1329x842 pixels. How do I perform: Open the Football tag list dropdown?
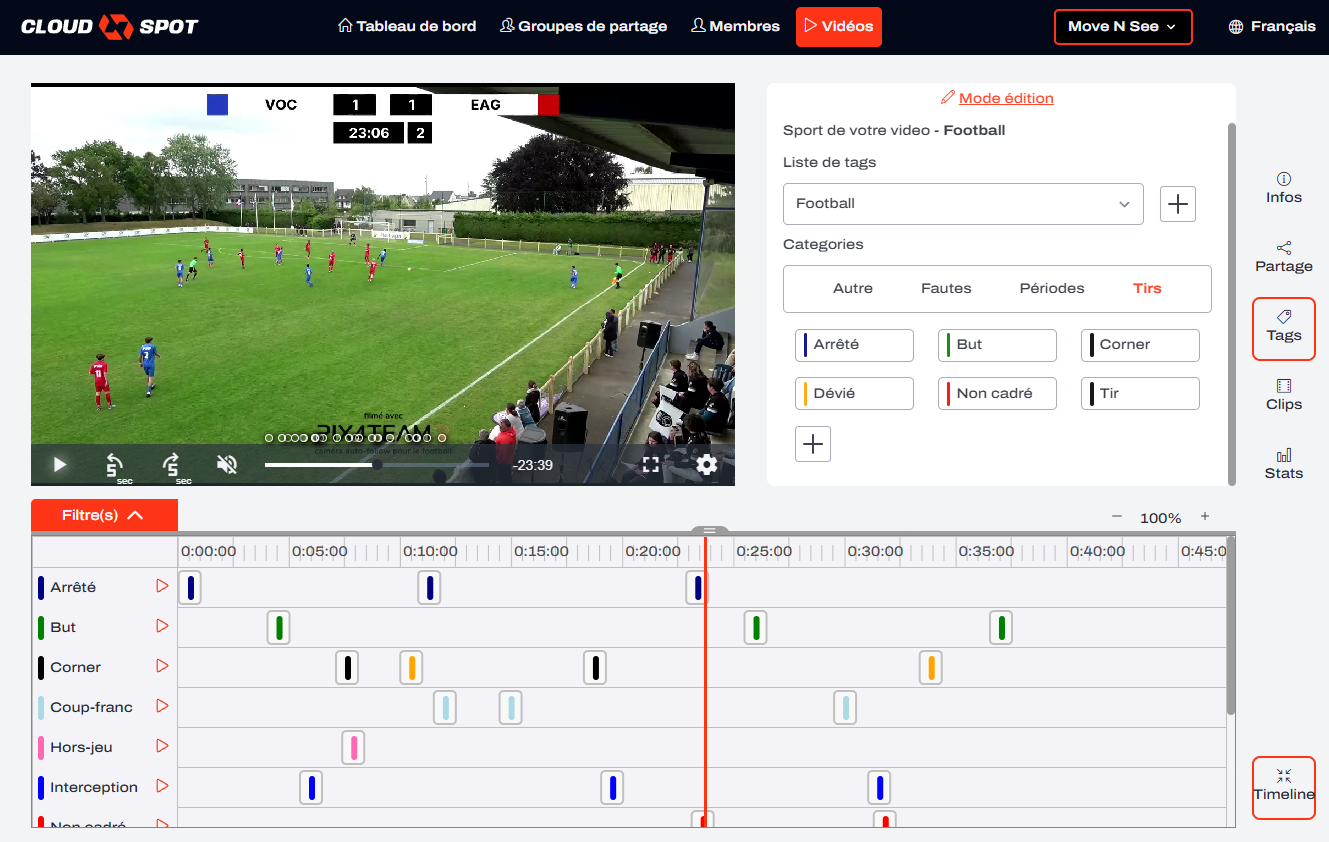[x=962, y=203]
